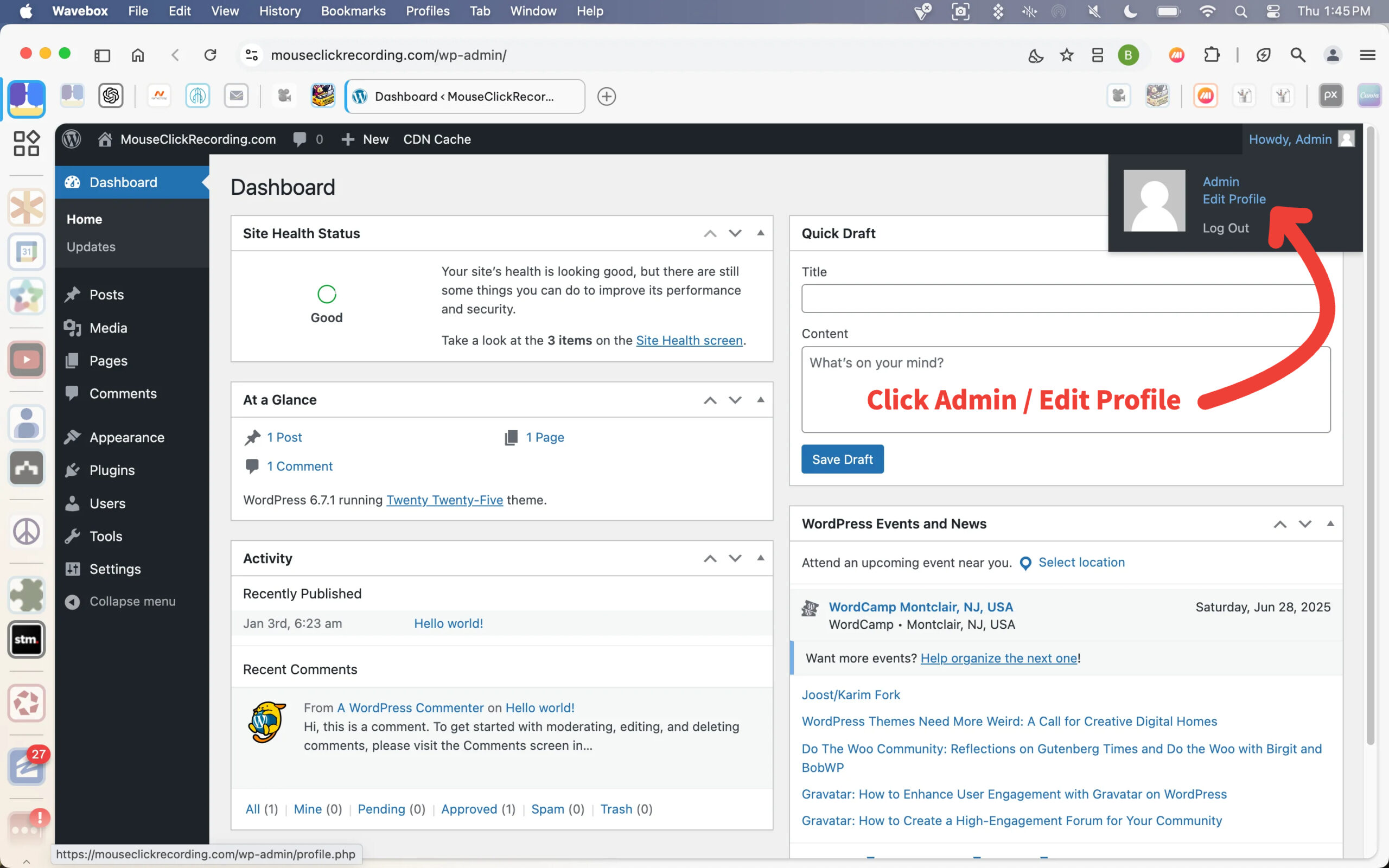Toggle the Activity panel collapse triangle

[761, 558]
